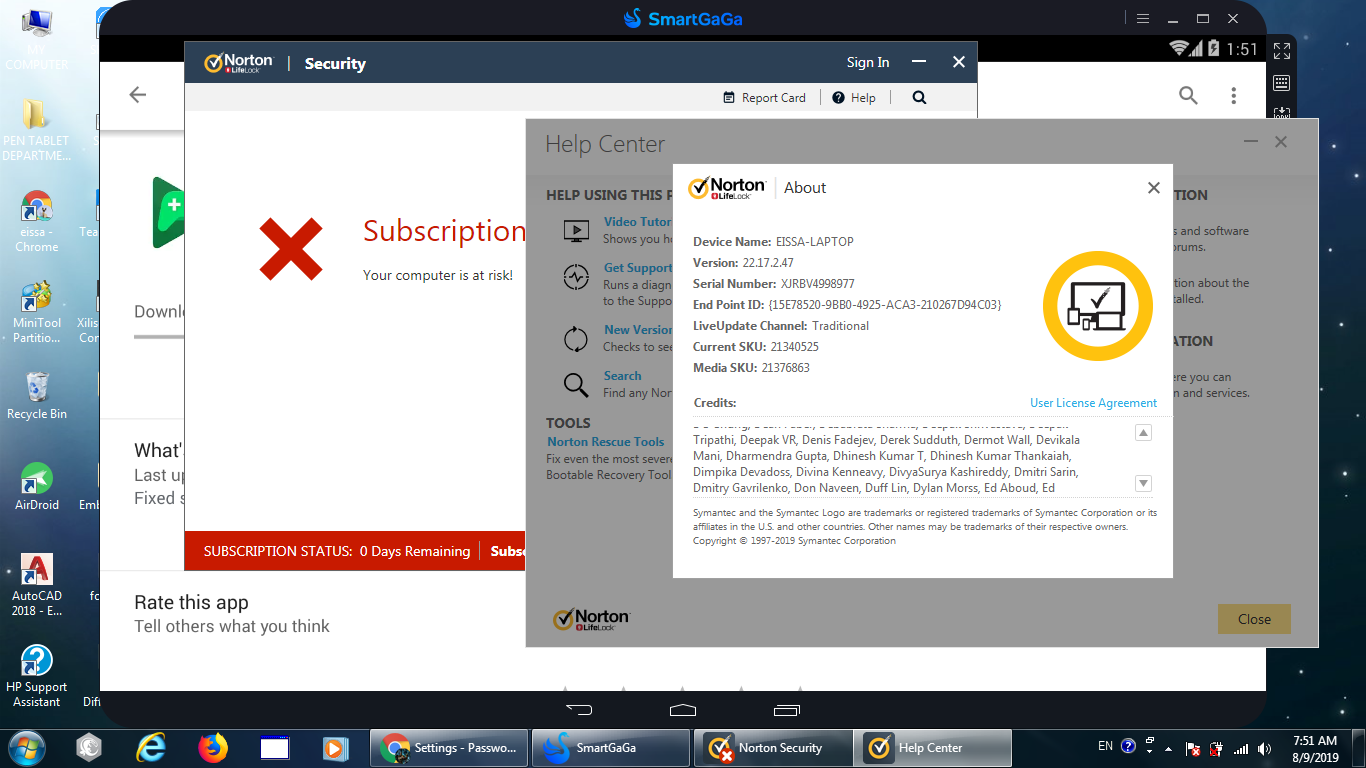Open the Recycle Bin desktop icon

[37, 395]
